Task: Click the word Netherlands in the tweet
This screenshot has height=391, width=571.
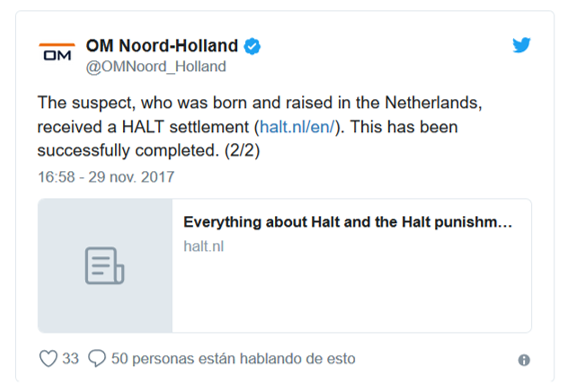Action: (x=431, y=103)
